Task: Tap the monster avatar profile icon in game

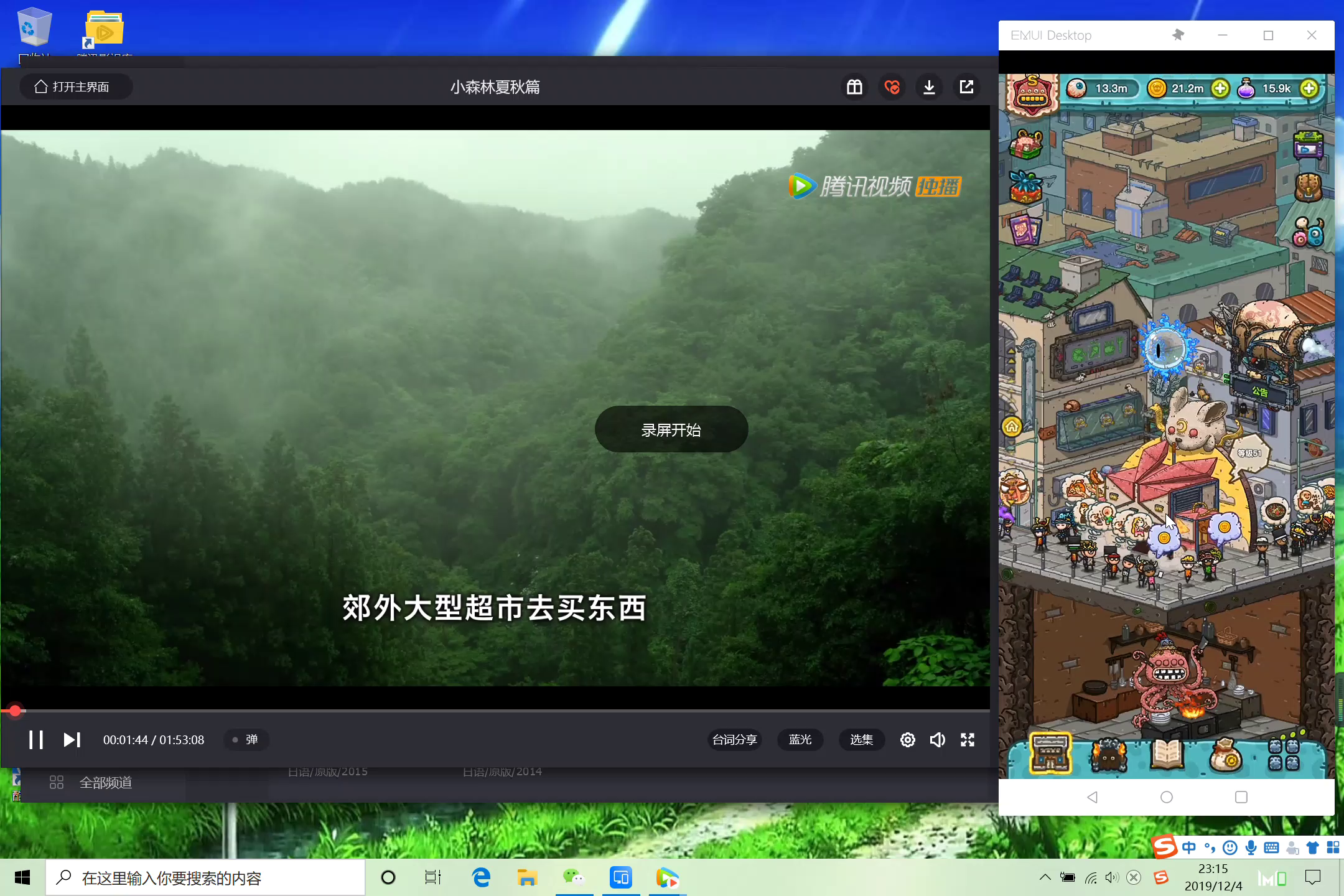Action: coord(1032,95)
